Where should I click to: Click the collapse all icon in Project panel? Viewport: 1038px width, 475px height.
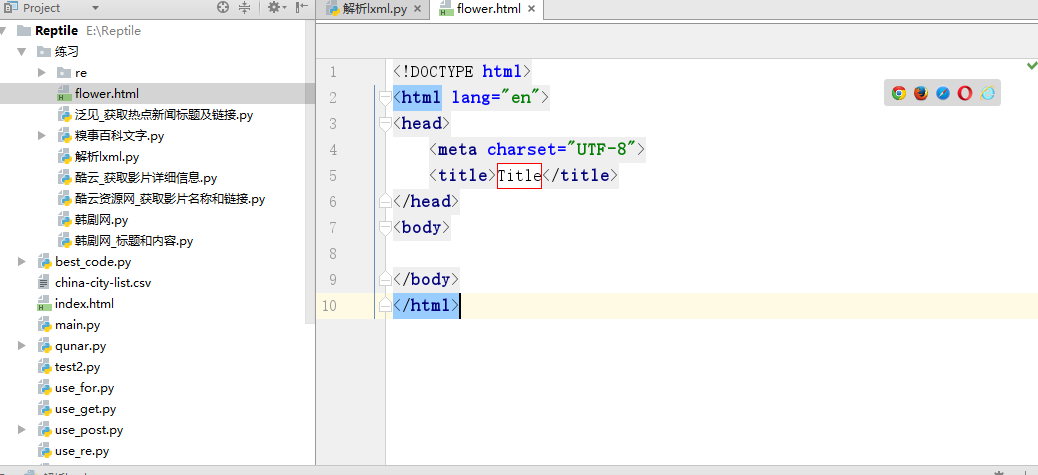point(245,8)
